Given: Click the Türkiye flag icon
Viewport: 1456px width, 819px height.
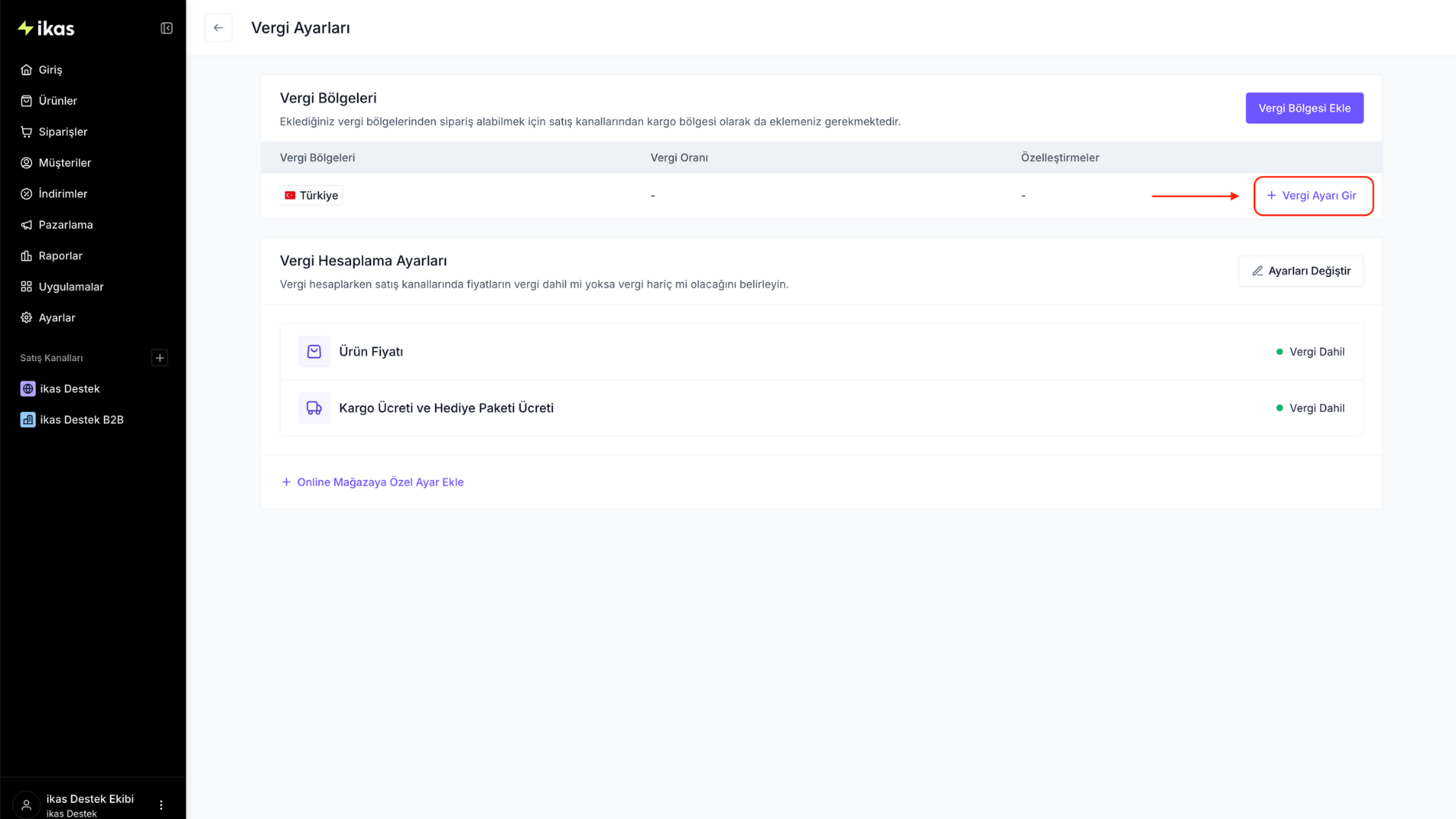Looking at the screenshot, I should pos(290,196).
